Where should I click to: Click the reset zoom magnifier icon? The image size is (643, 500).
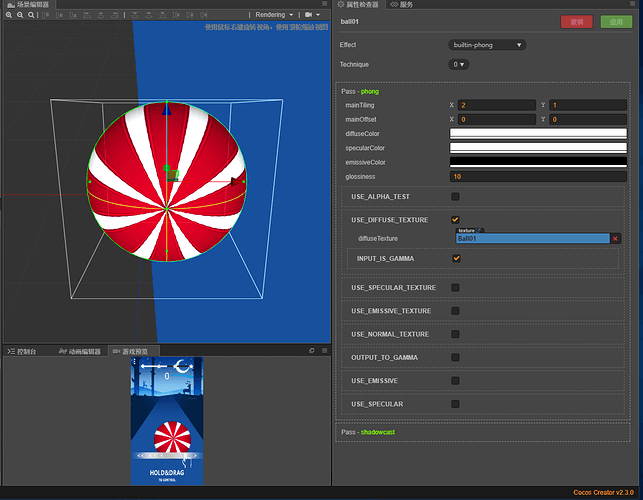pos(31,15)
